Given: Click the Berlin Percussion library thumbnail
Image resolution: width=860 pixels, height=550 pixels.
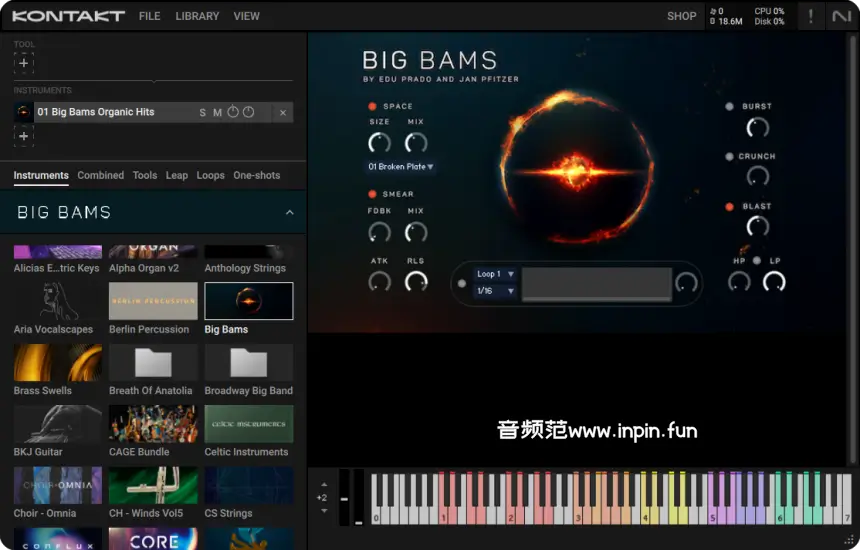Looking at the screenshot, I should pos(153,301).
